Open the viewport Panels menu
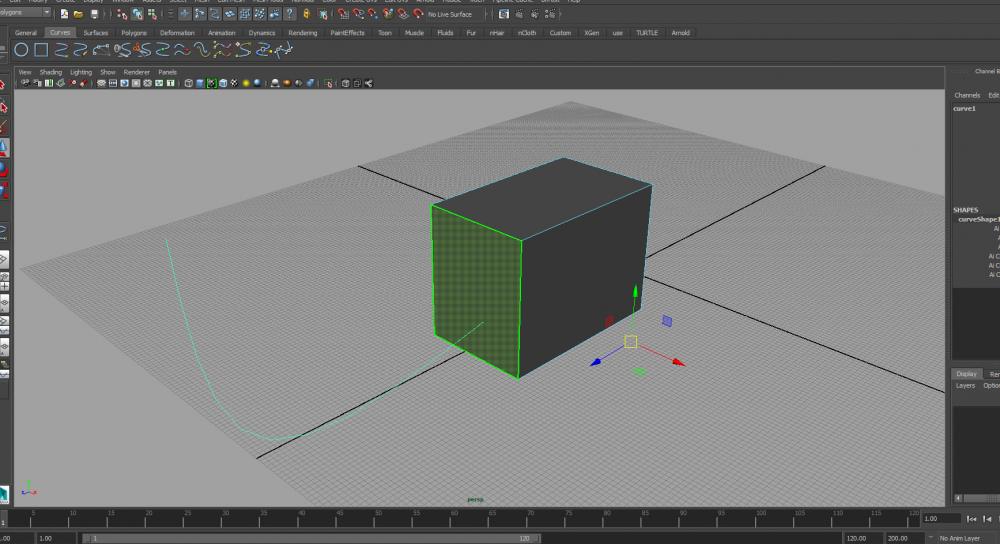1000x544 pixels. click(x=167, y=72)
